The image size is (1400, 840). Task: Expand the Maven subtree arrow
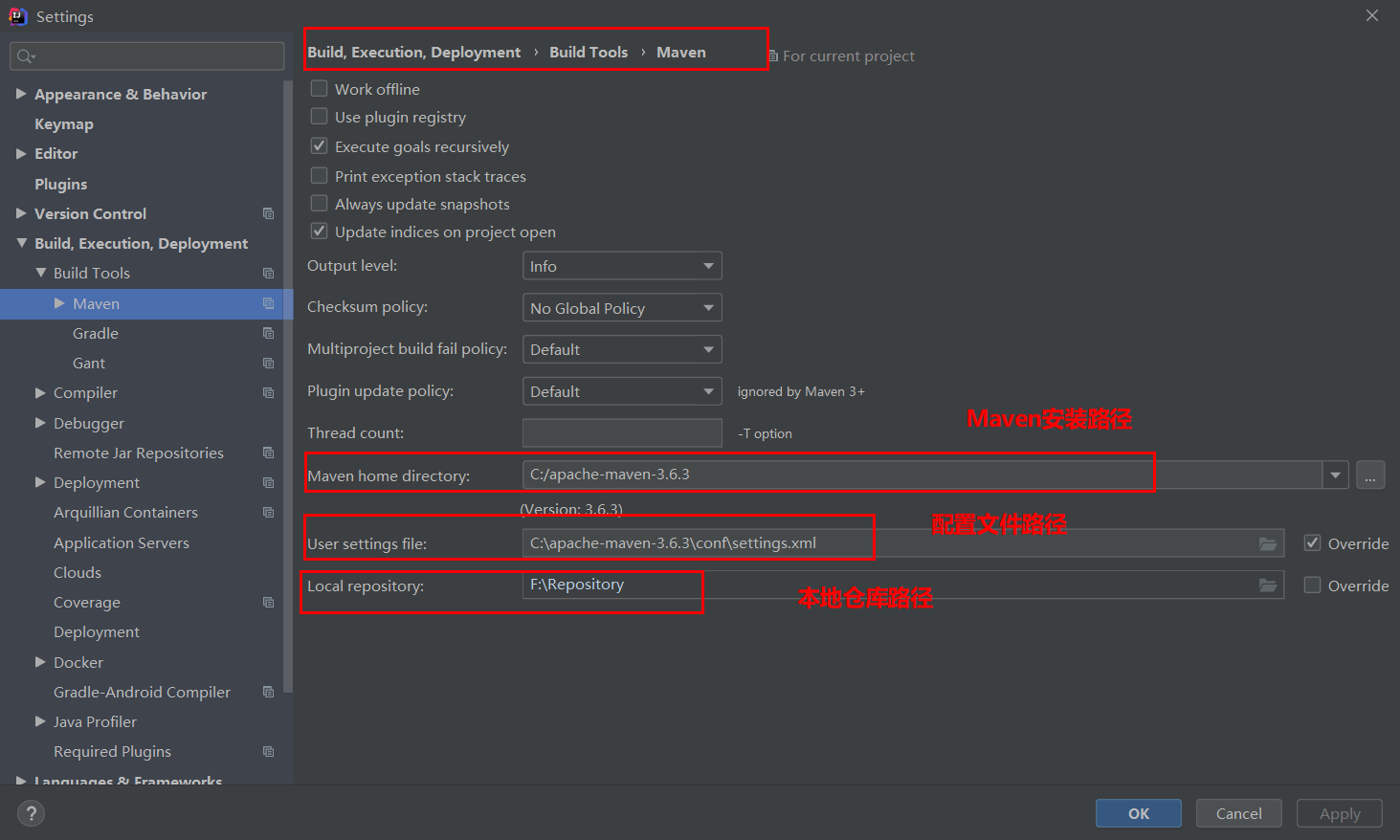[59, 303]
